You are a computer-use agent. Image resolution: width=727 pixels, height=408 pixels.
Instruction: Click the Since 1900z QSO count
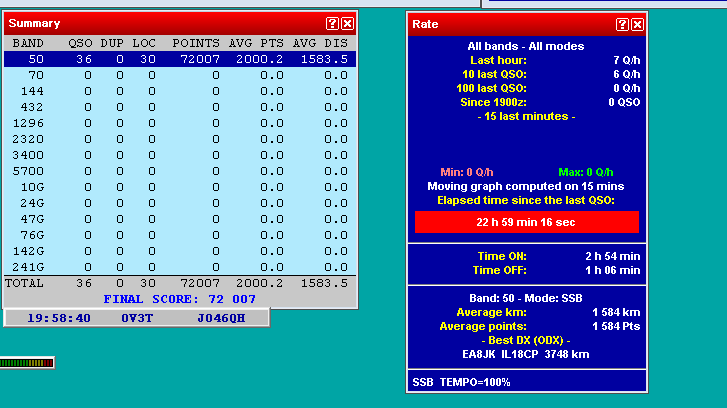click(624, 102)
